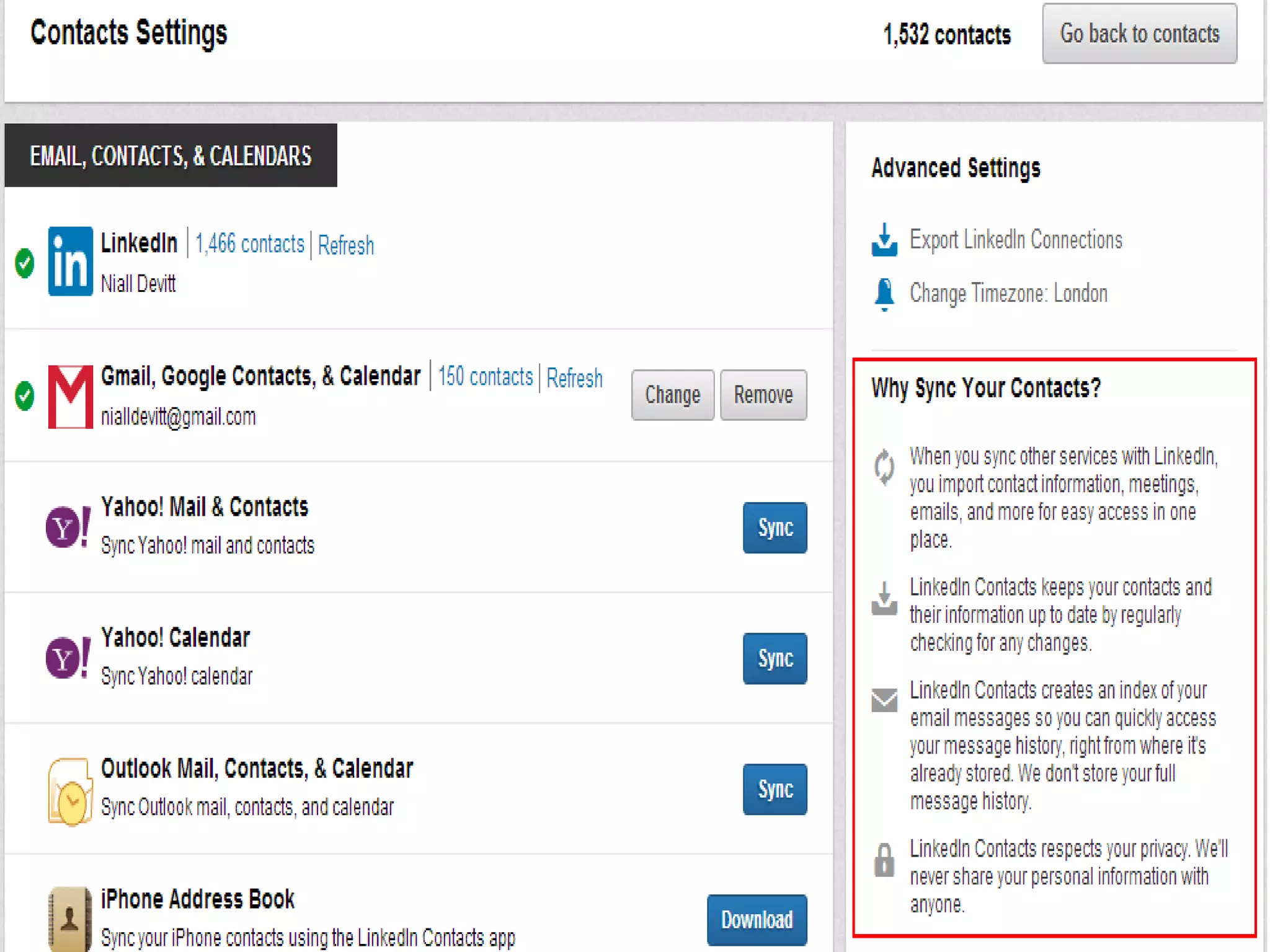Open the Email, Contacts, & Calendars tab
This screenshot has height=952, width=1270.
[x=171, y=156]
